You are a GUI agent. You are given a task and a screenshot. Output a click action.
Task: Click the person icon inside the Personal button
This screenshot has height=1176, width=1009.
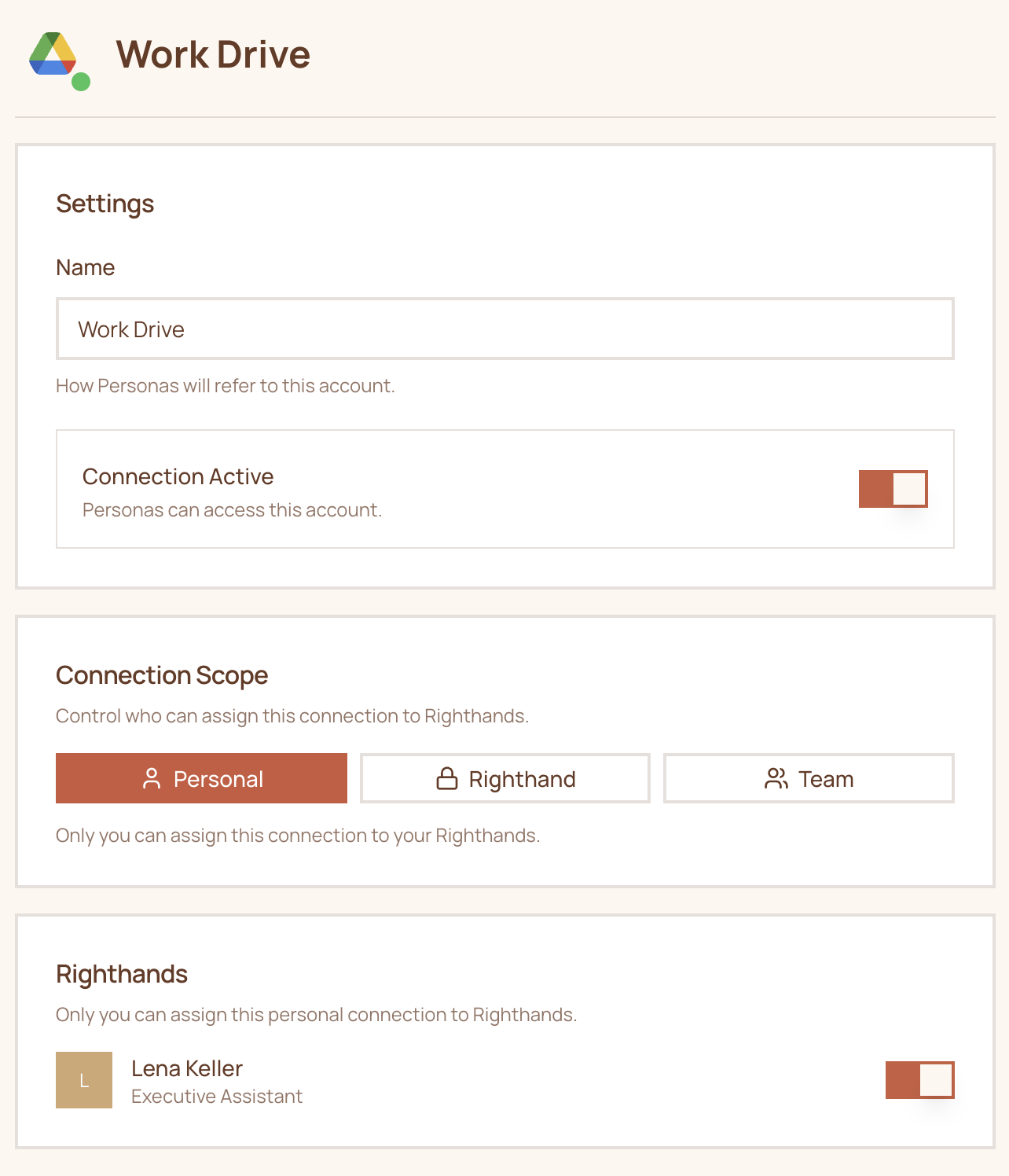[152, 778]
